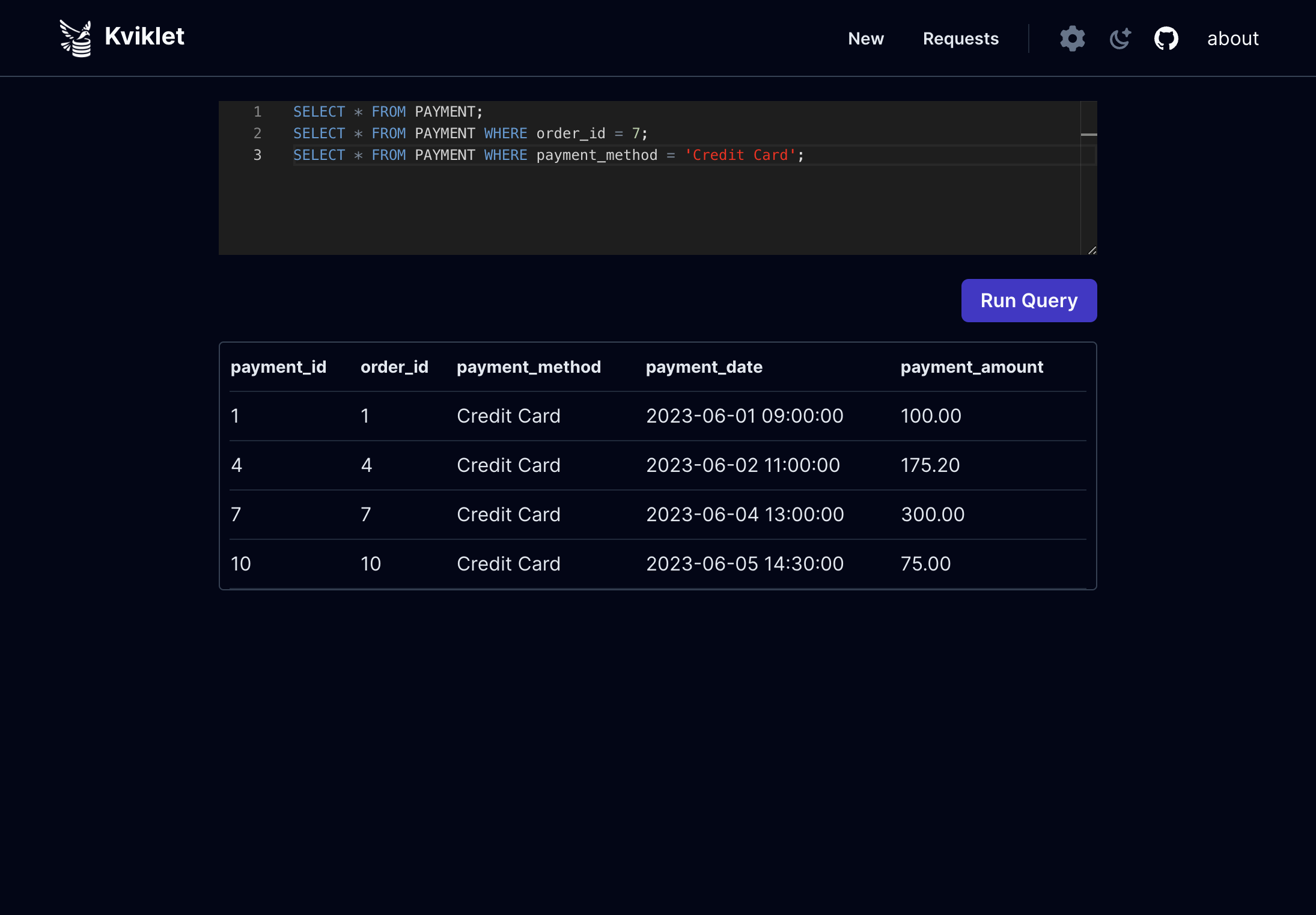The image size is (1316, 915).
Task: Click the payment_amount column header
Action: 972,367
